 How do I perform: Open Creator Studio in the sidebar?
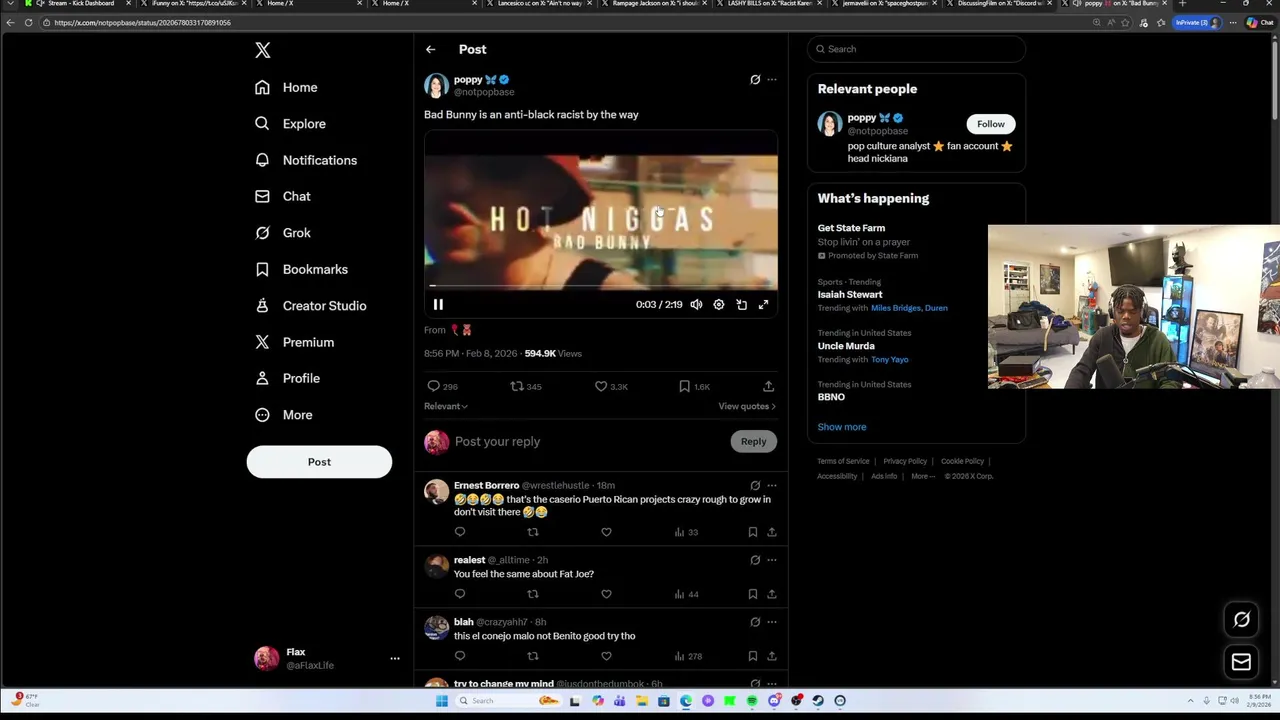tap(310, 306)
